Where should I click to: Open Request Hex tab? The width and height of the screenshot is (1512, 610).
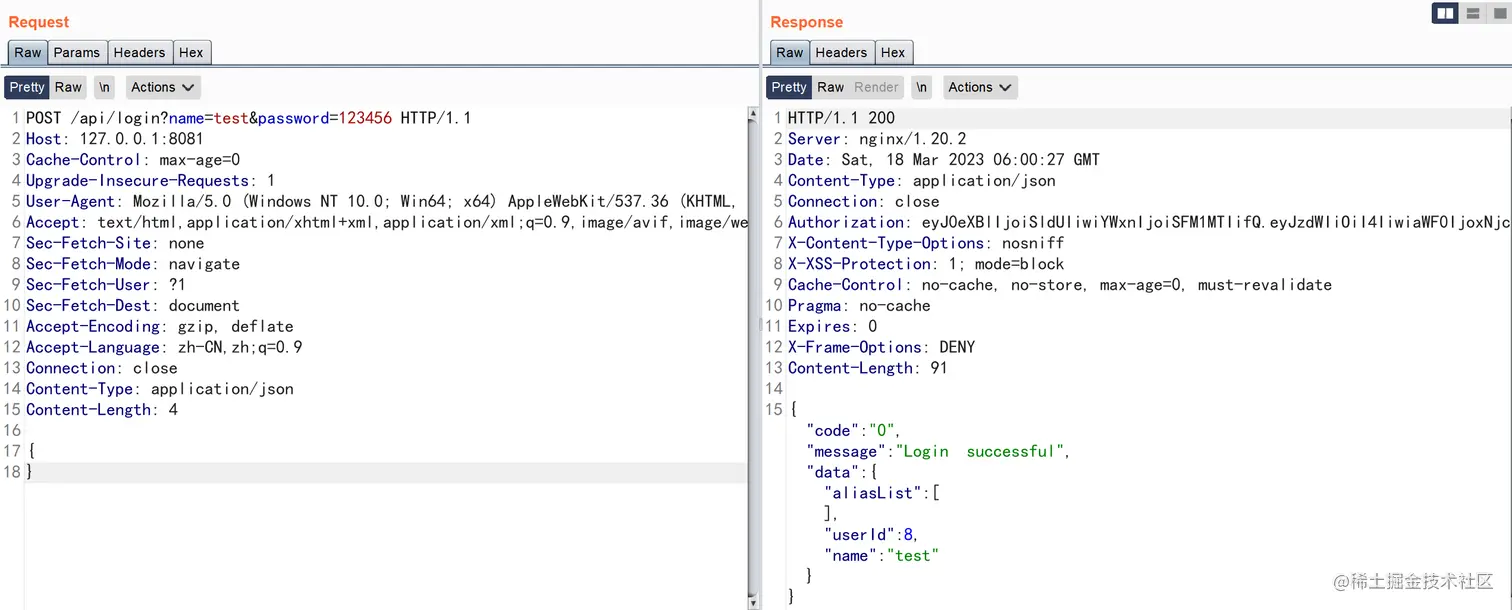click(x=192, y=53)
